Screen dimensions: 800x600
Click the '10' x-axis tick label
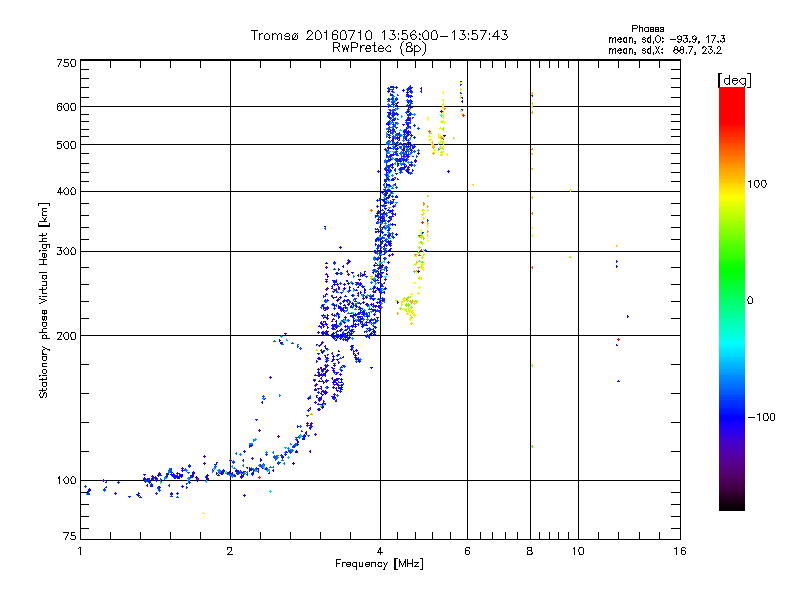click(x=578, y=551)
